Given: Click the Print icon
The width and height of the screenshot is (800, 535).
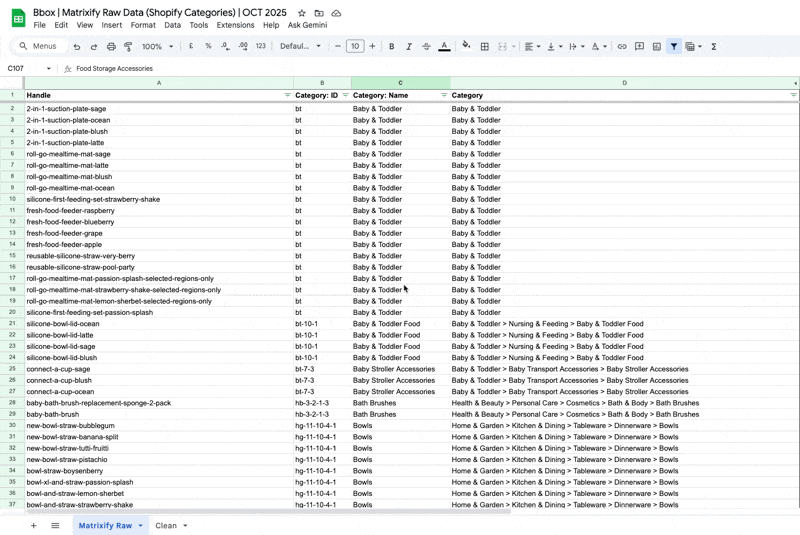Looking at the screenshot, I should tap(111, 46).
